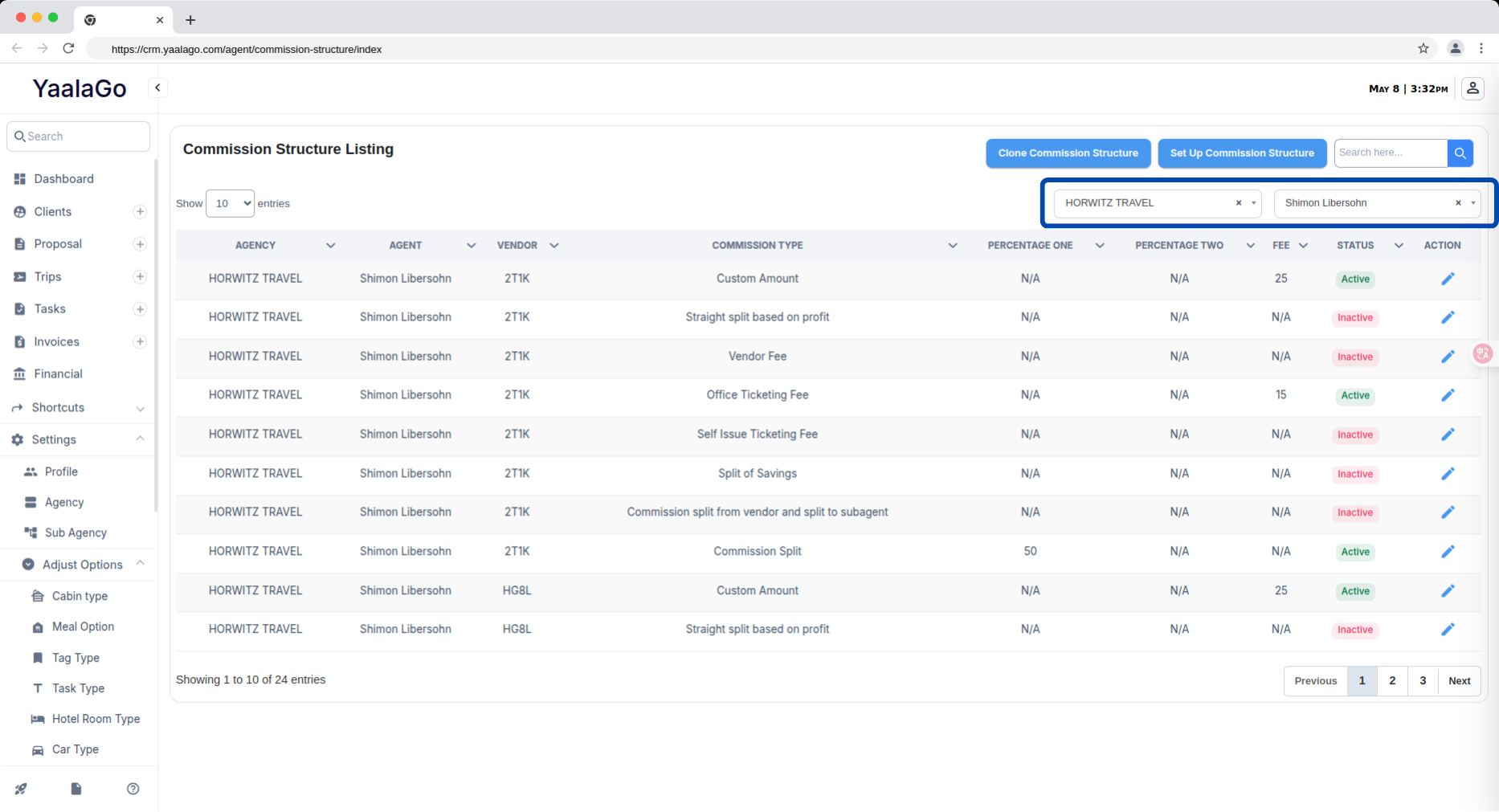The height and width of the screenshot is (812, 1499).
Task: Edit the first Custom Amount 2T1K row
Action: (1448, 279)
